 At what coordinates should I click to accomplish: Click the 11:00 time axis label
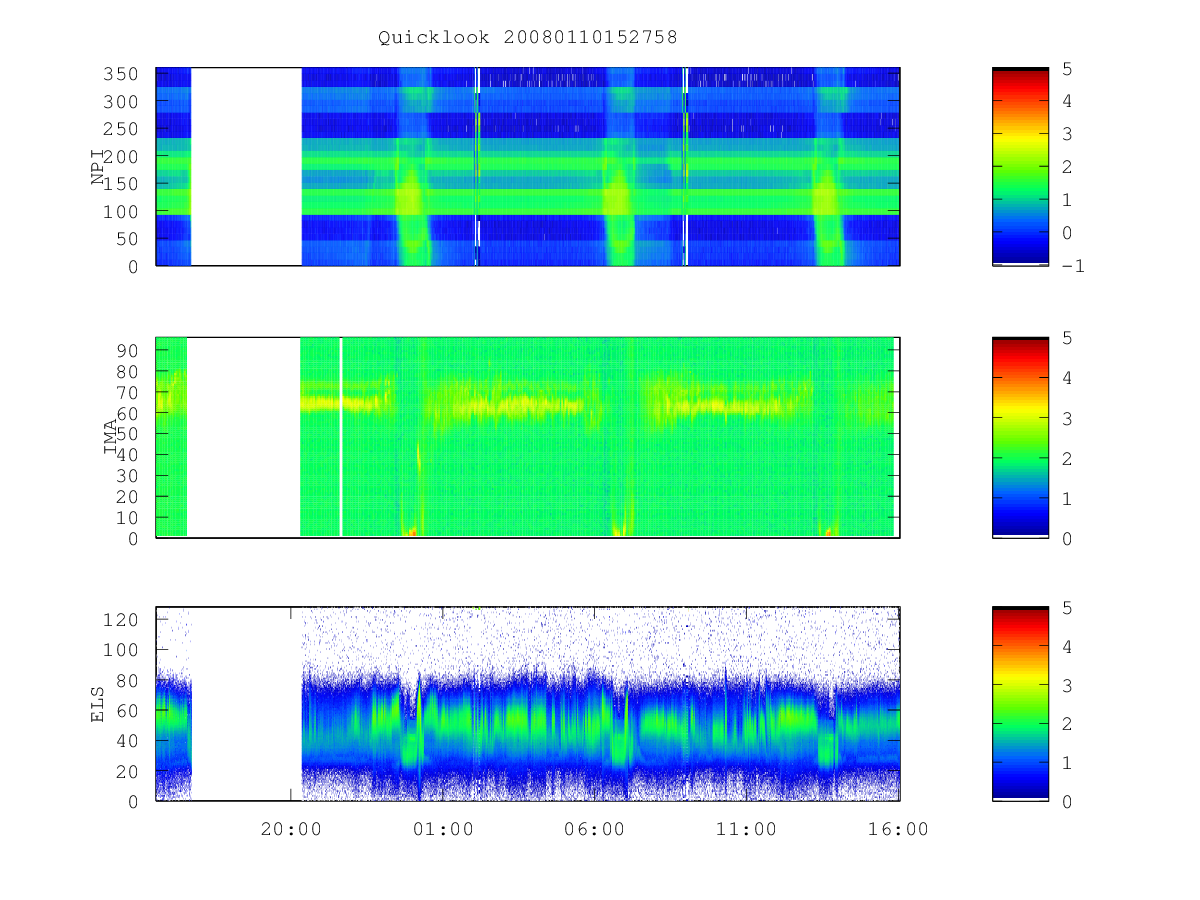747,829
